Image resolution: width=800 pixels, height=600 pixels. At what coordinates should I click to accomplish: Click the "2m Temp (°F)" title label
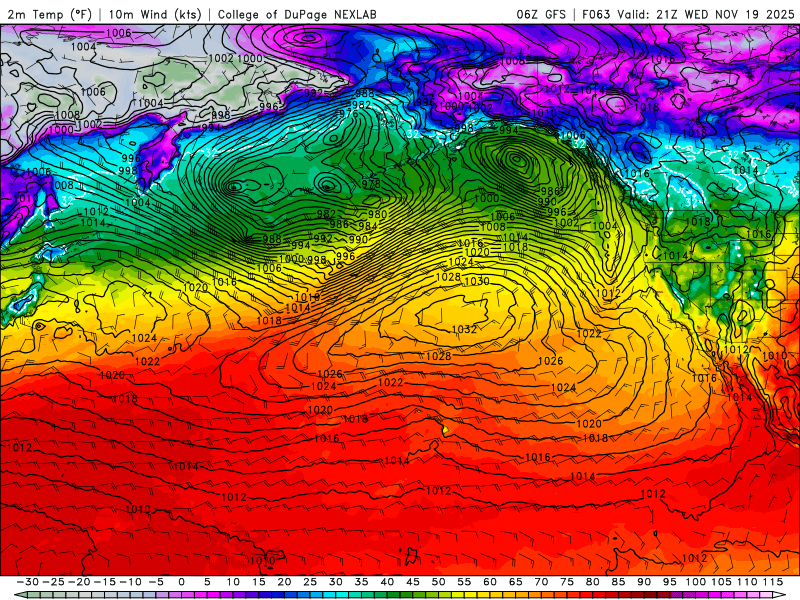[x=49, y=14]
